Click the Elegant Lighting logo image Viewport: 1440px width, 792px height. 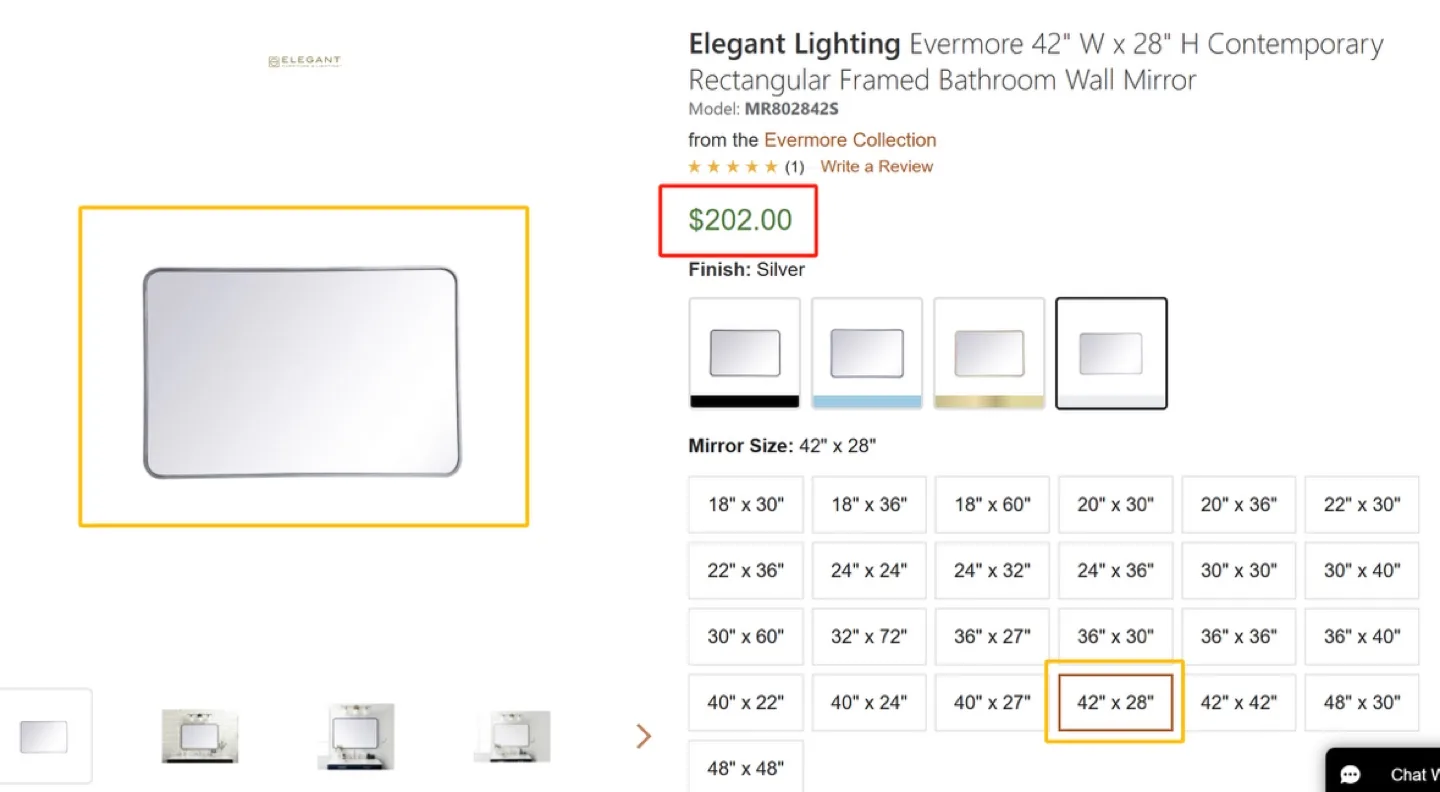(x=304, y=60)
